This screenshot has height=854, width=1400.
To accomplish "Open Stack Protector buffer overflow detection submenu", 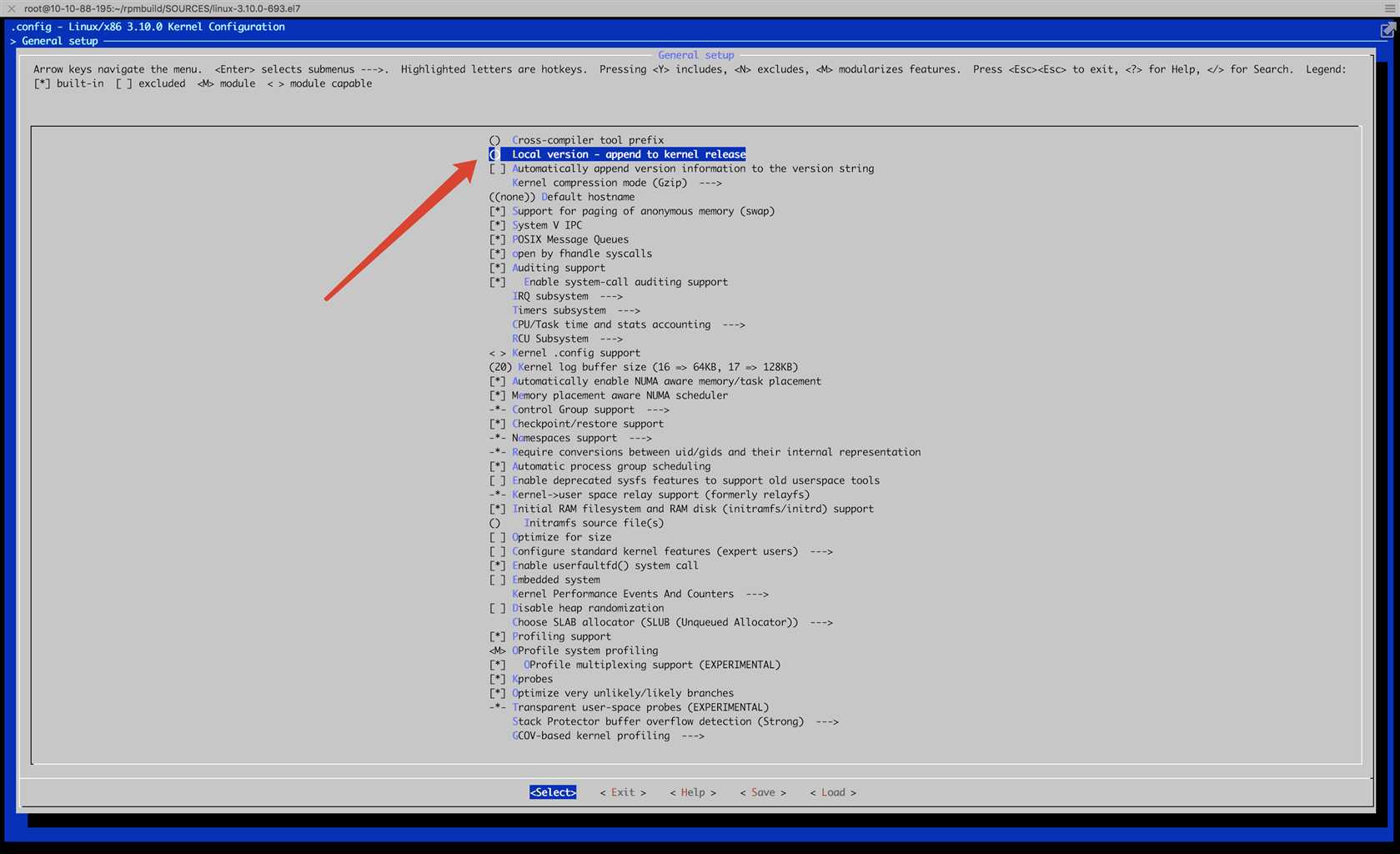I will coord(675,721).
